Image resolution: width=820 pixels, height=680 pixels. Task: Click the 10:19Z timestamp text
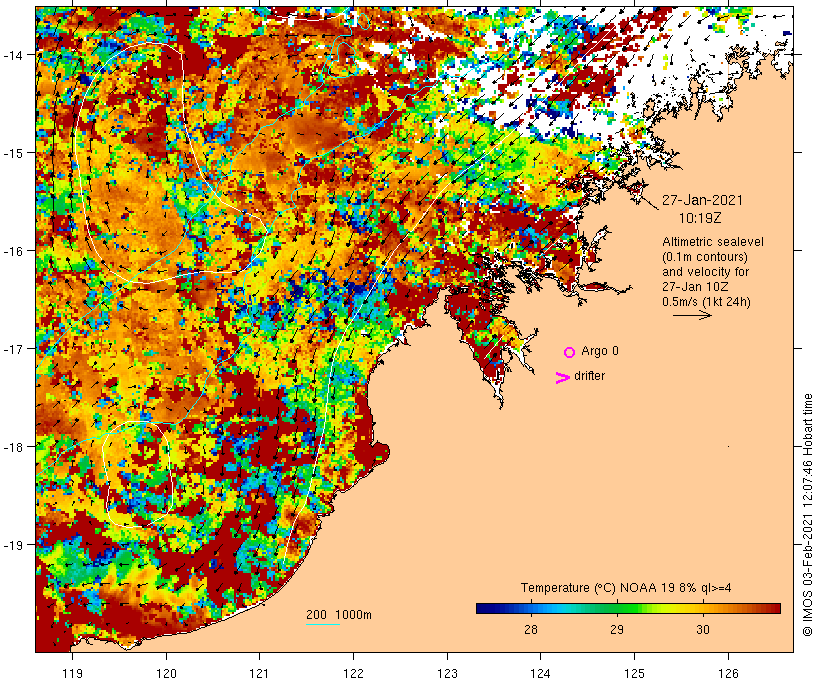702,216
